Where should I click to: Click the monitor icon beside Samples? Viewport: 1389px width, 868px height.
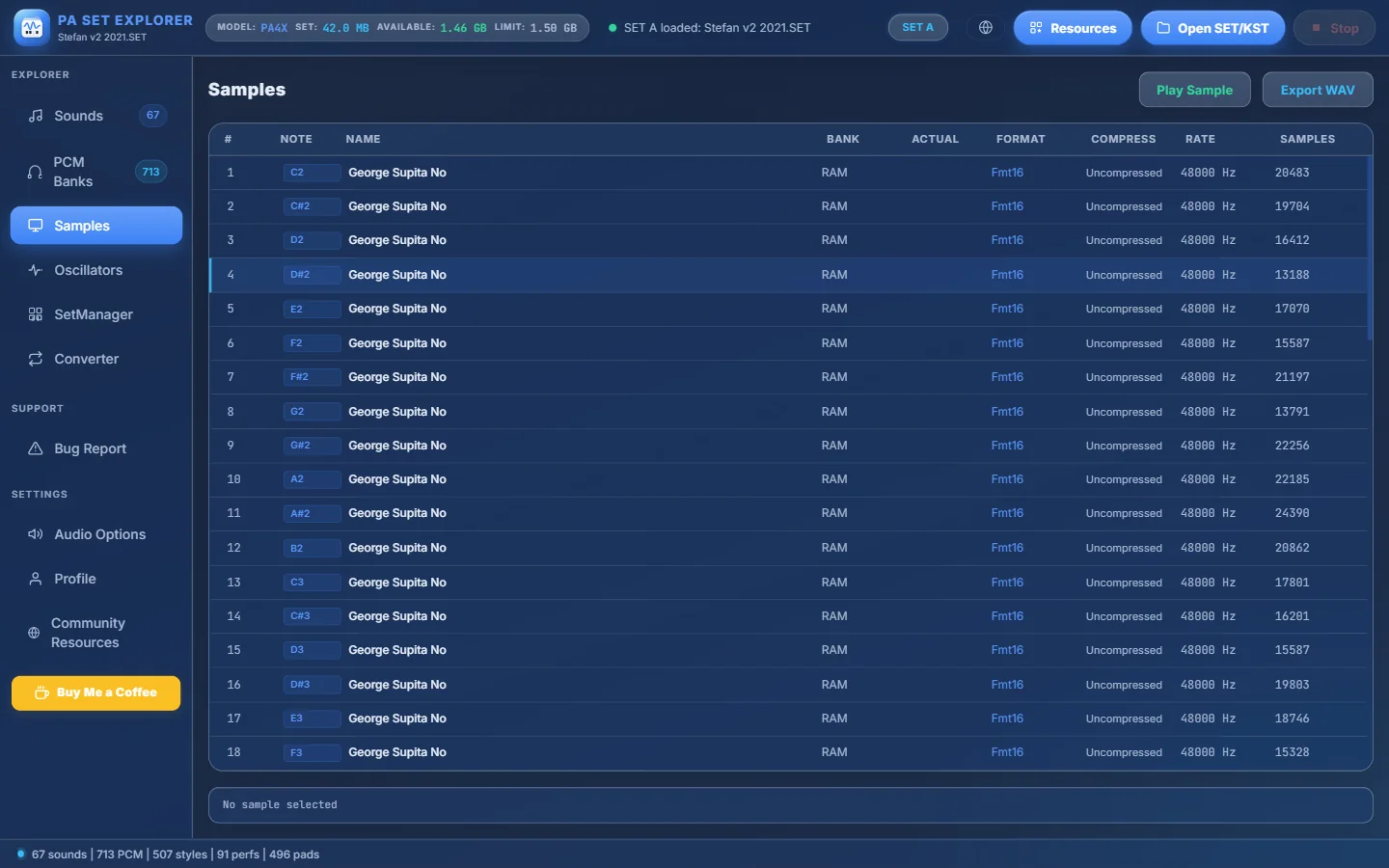36,226
